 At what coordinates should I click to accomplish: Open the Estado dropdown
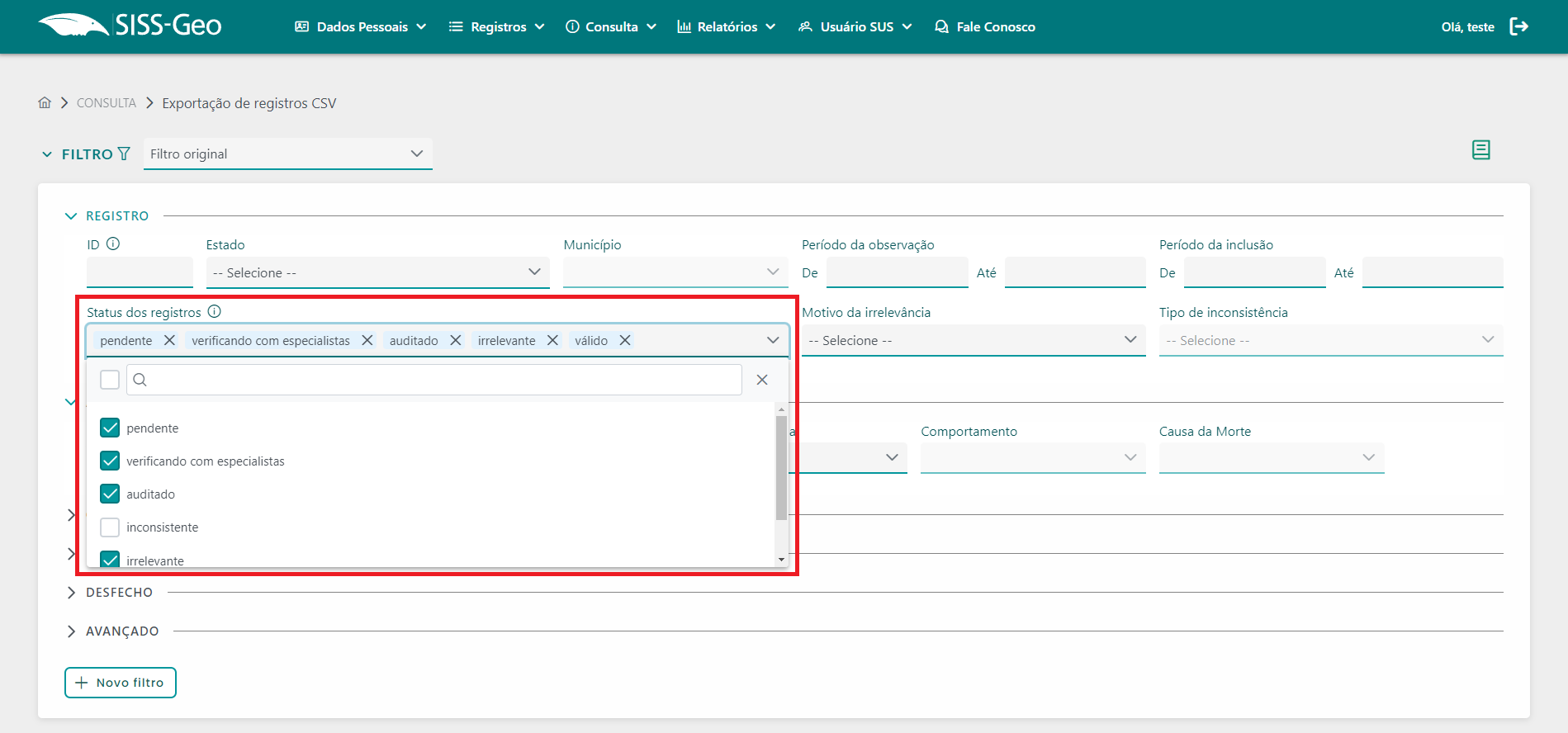[x=377, y=272]
